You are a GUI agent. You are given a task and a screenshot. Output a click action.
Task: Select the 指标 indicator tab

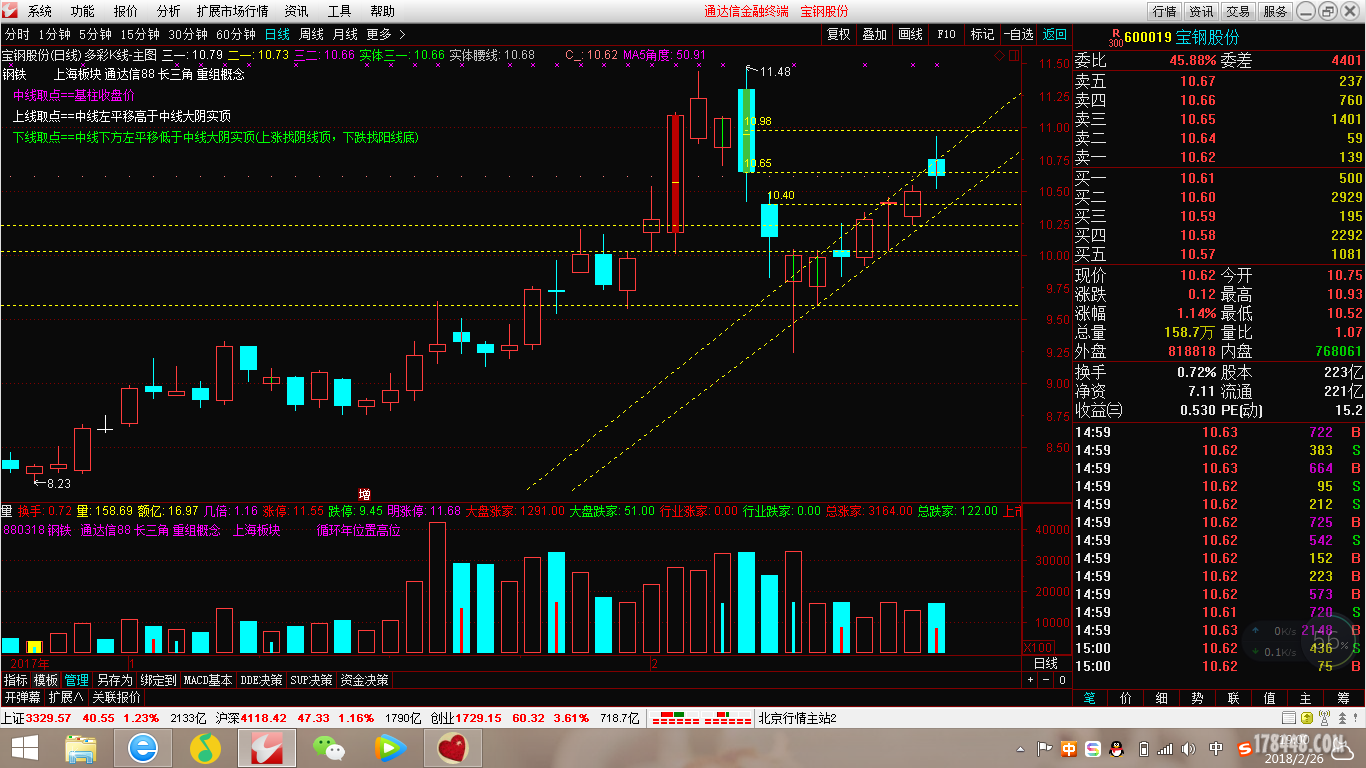point(16,680)
